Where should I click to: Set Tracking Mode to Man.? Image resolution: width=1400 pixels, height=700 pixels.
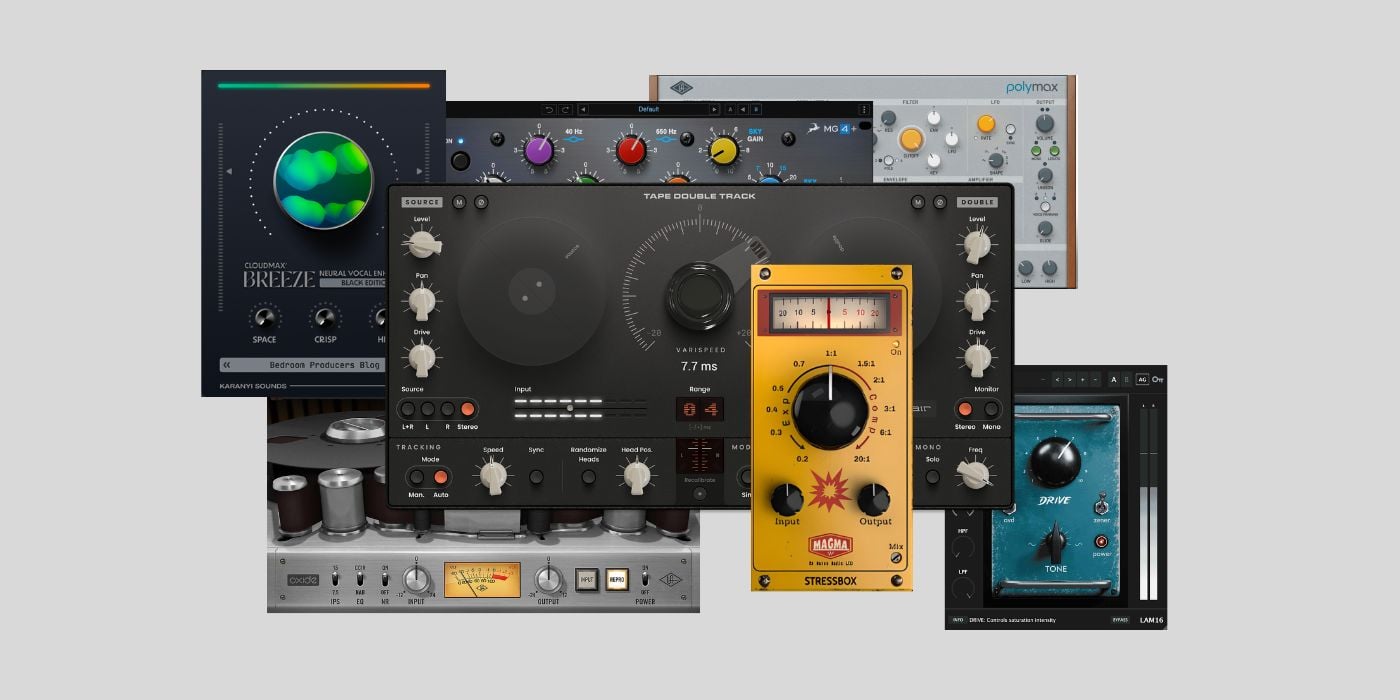[x=416, y=477]
